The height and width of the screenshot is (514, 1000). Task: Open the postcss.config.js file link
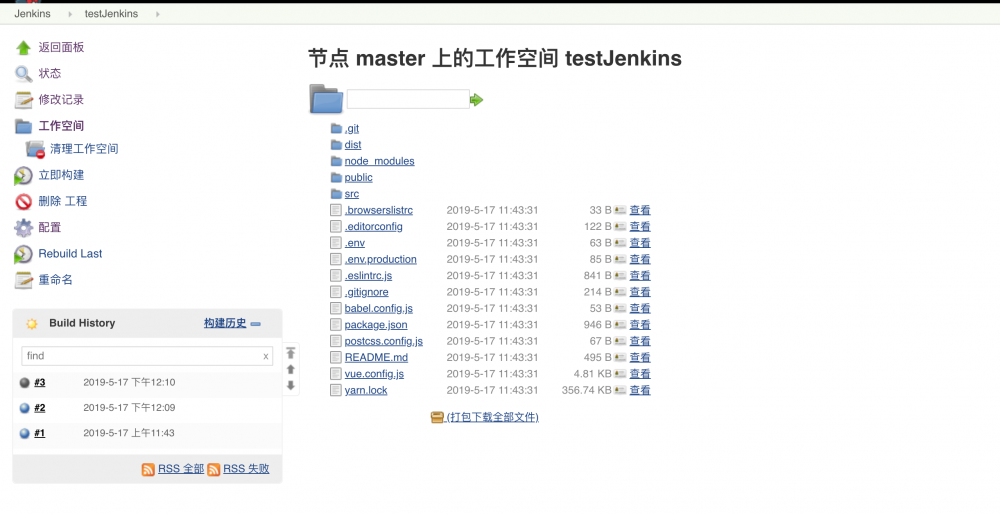coord(383,341)
